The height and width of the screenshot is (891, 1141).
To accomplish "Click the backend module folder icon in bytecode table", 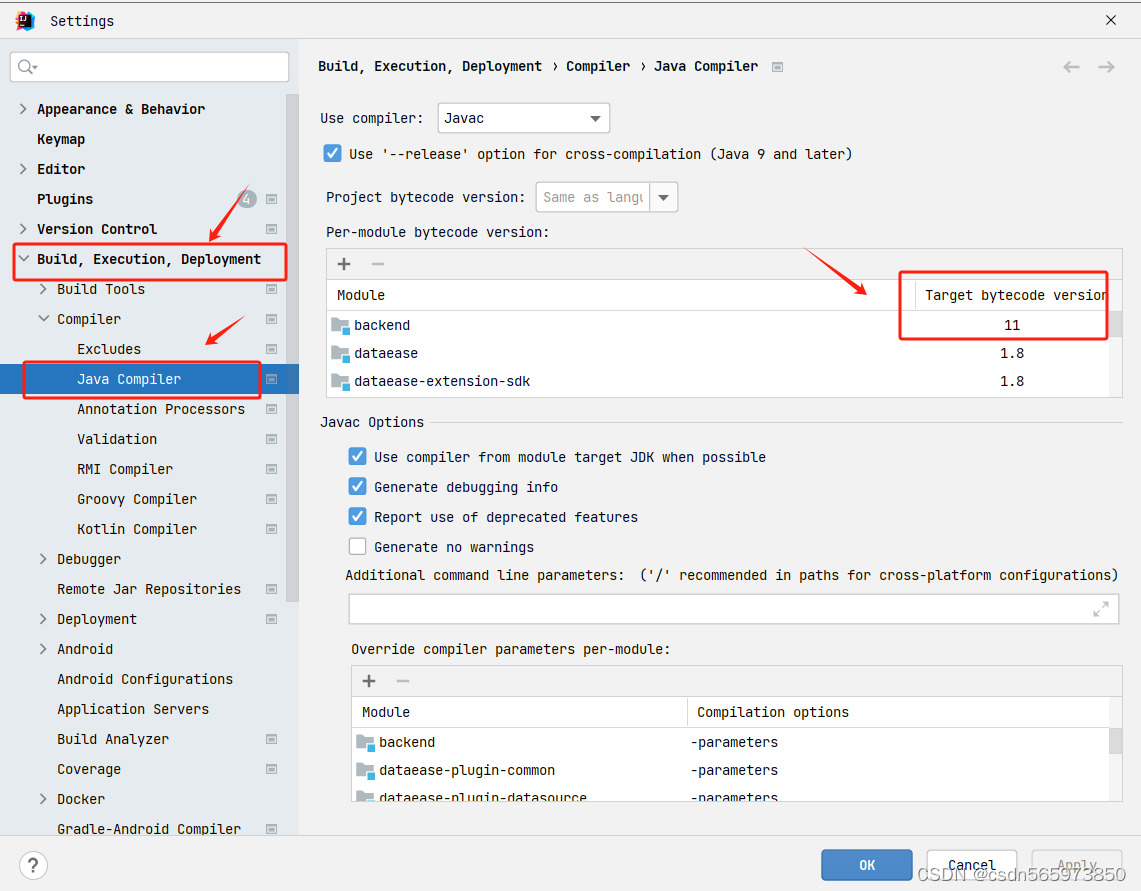I will click(x=340, y=325).
